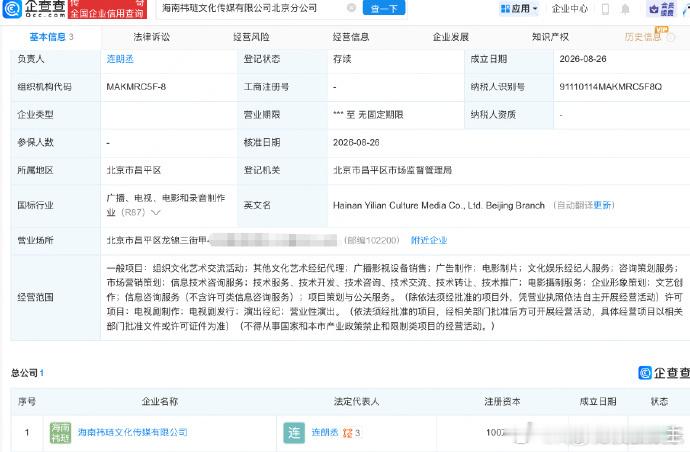Open the 经营信息 tab

pyautogui.click(x=351, y=37)
